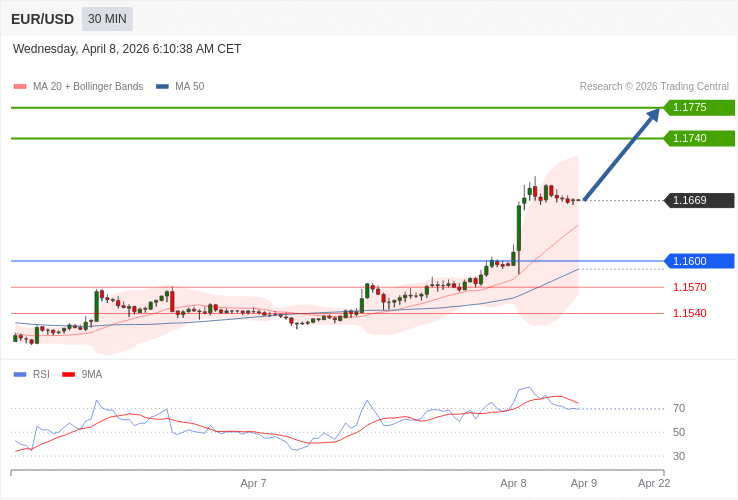The image size is (738, 500).
Task: Click the 30 MIN timeframe button
Action: (x=107, y=19)
